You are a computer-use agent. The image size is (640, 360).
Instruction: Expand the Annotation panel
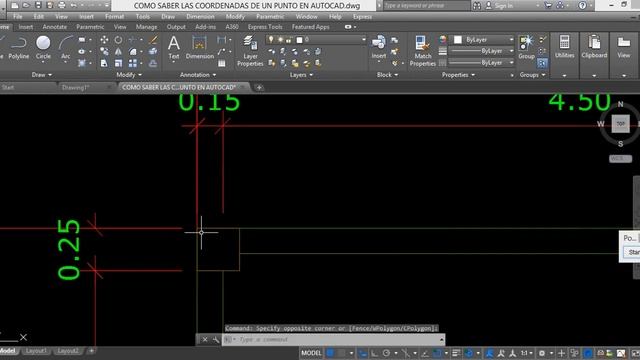pyautogui.click(x=198, y=75)
